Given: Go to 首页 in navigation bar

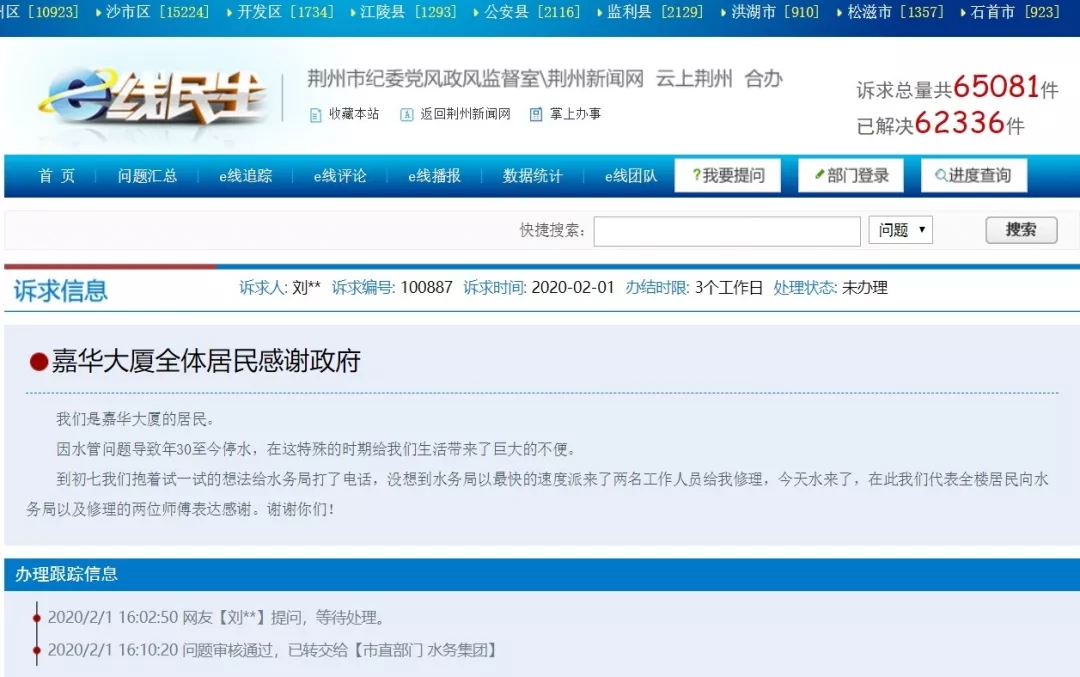Looking at the screenshot, I should click(x=57, y=176).
